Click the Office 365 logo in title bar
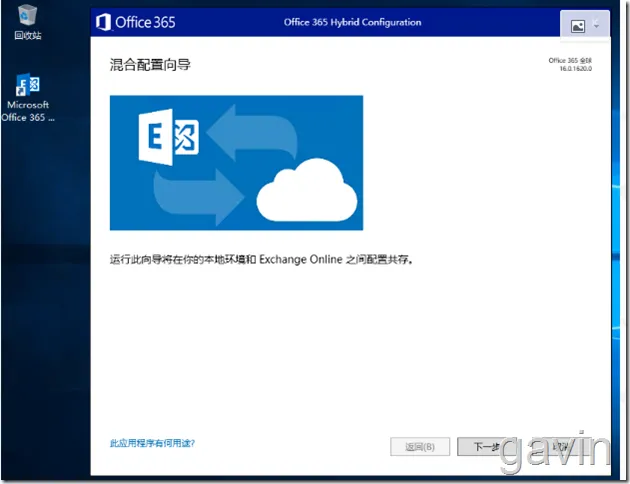 pyautogui.click(x=135, y=22)
